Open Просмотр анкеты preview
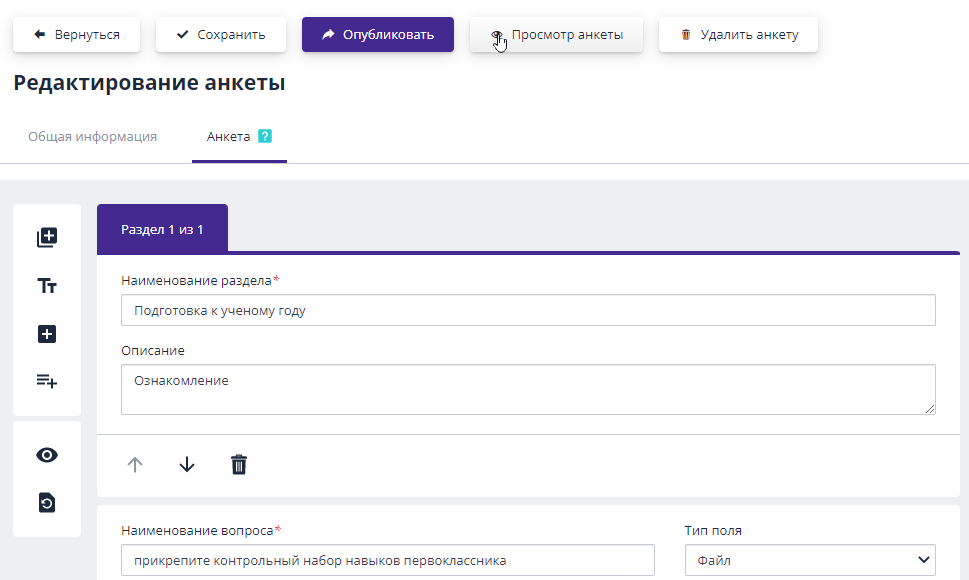Screen dimensions: 969x580 pyautogui.click(x=556, y=35)
